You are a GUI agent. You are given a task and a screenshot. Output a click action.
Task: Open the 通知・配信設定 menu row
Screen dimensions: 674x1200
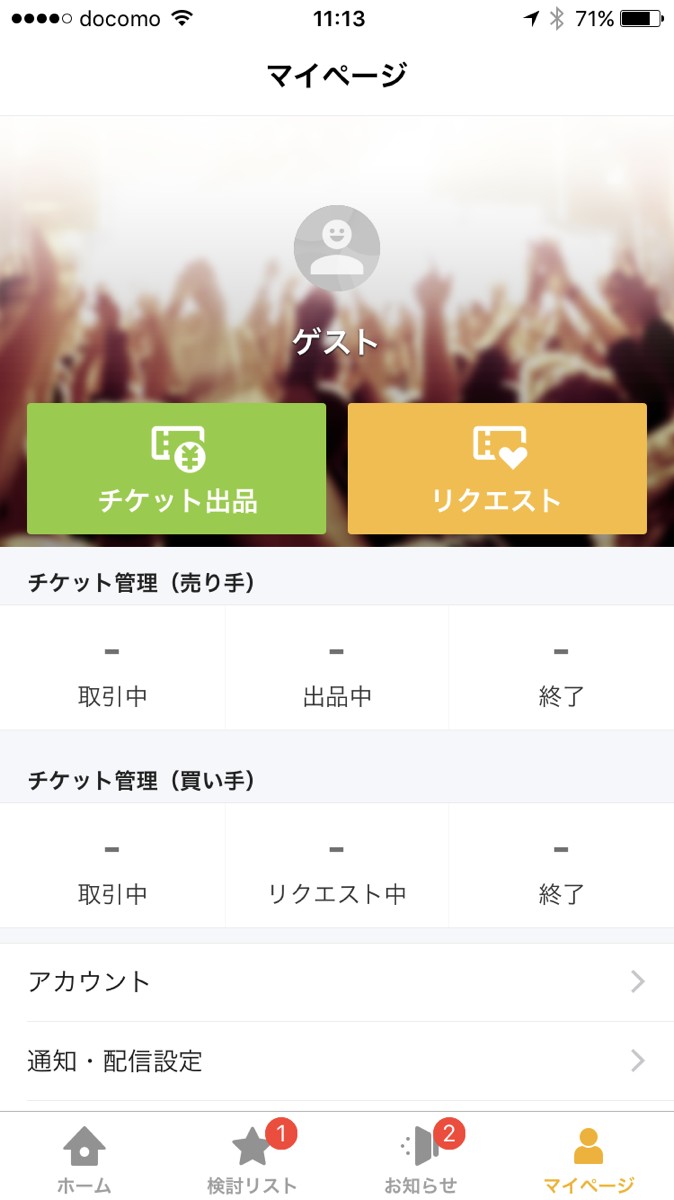(337, 1061)
